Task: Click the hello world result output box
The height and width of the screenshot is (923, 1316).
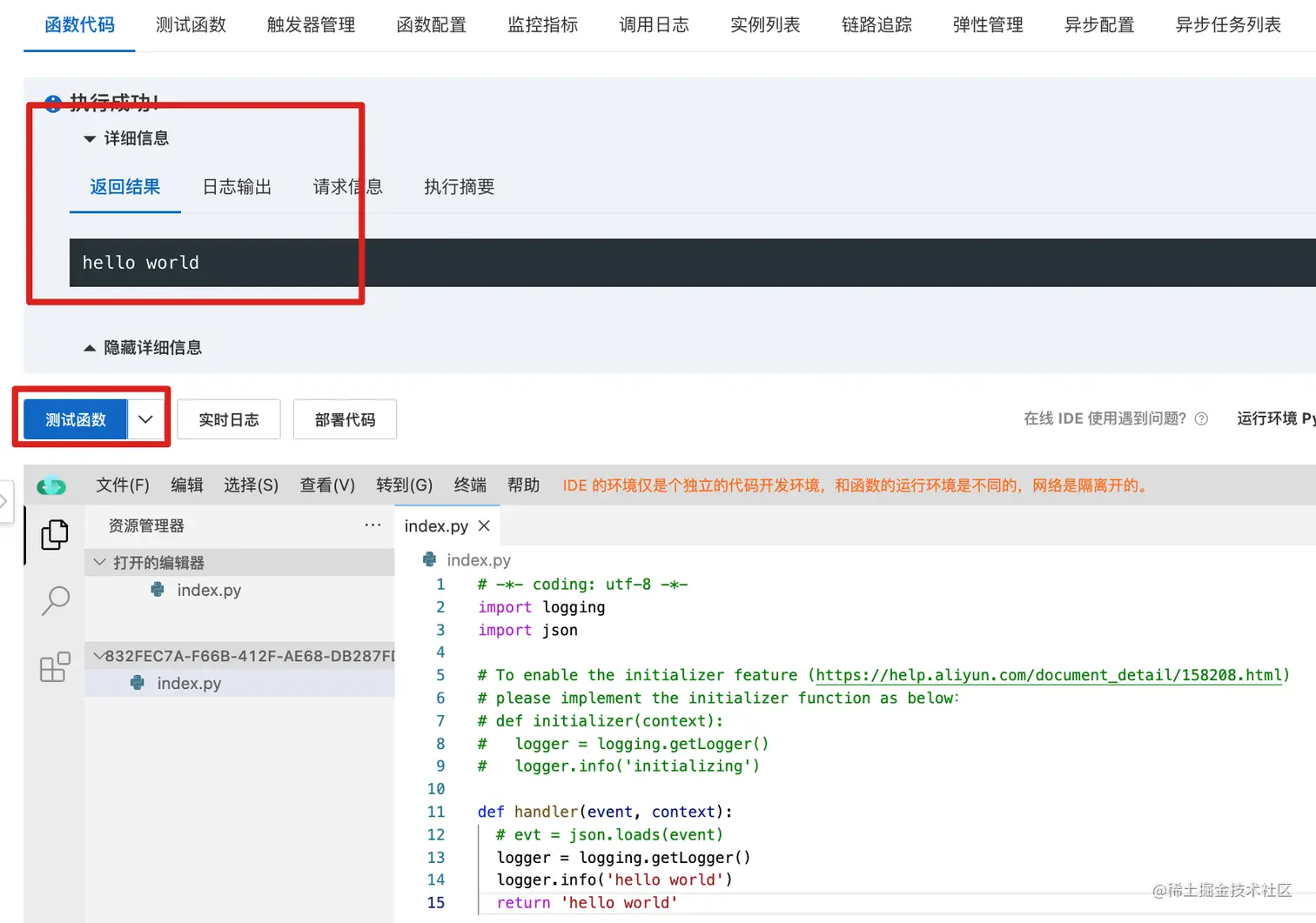Action: (692, 263)
